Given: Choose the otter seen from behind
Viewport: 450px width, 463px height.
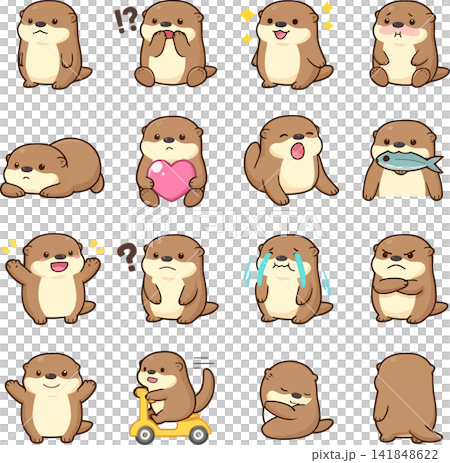Looking at the screenshot, I should click(407, 398).
